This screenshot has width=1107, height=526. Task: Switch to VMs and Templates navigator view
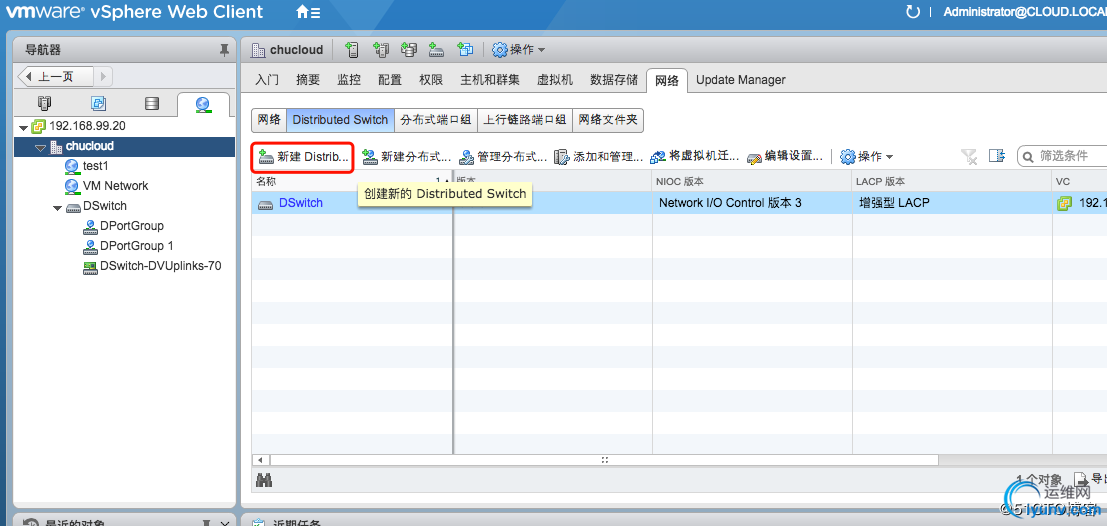coord(98,104)
